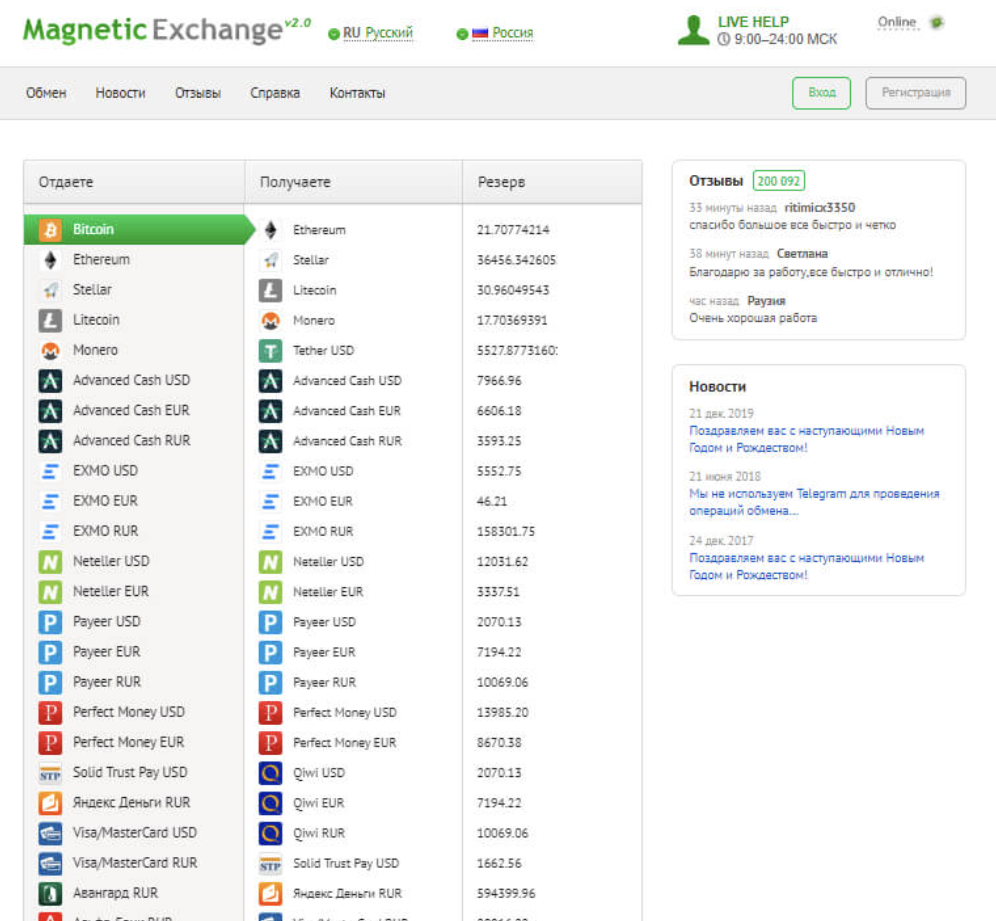Click the Perfect Money USD icon in Получаете
Image resolution: width=996 pixels, height=921 pixels.
(270, 713)
